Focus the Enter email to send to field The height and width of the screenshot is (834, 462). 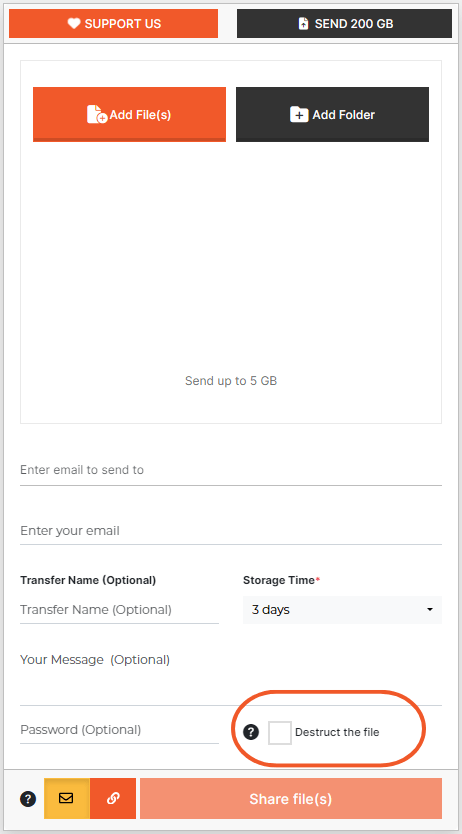click(x=231, y=470)
